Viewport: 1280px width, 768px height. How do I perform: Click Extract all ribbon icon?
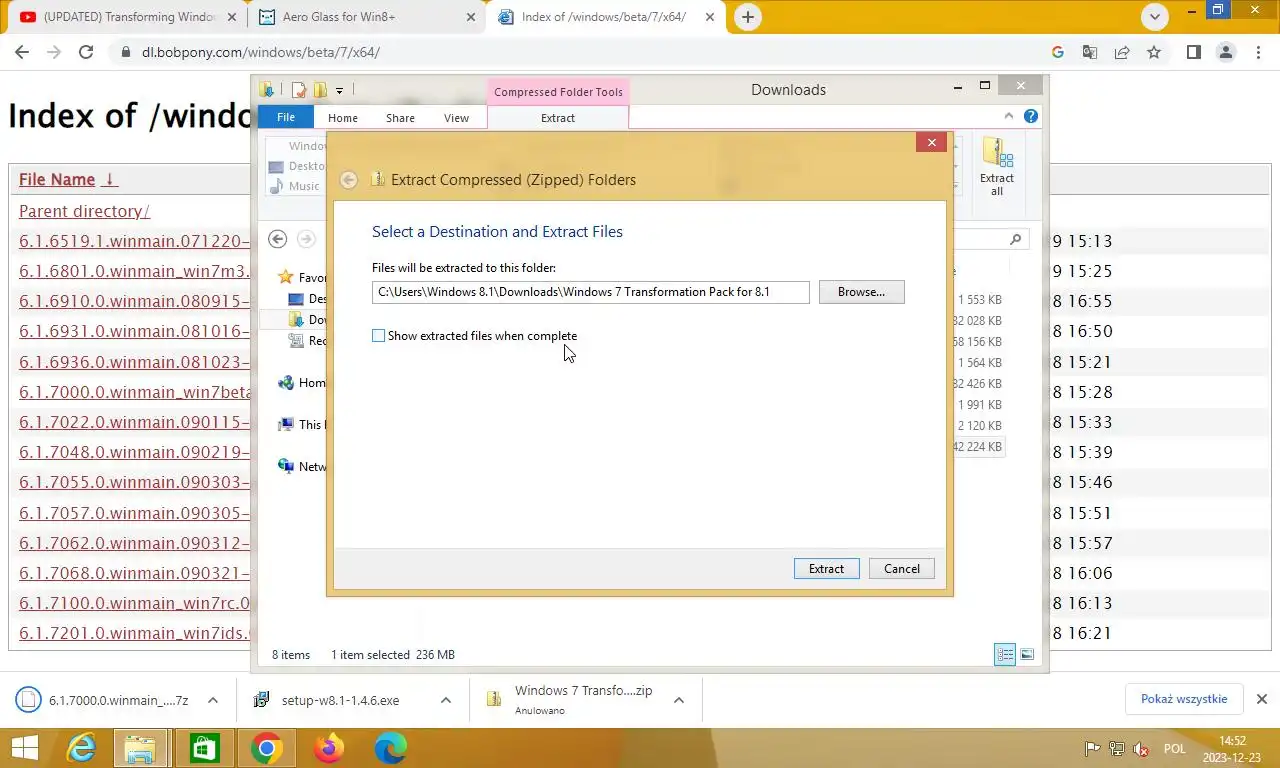click(997, 168)
